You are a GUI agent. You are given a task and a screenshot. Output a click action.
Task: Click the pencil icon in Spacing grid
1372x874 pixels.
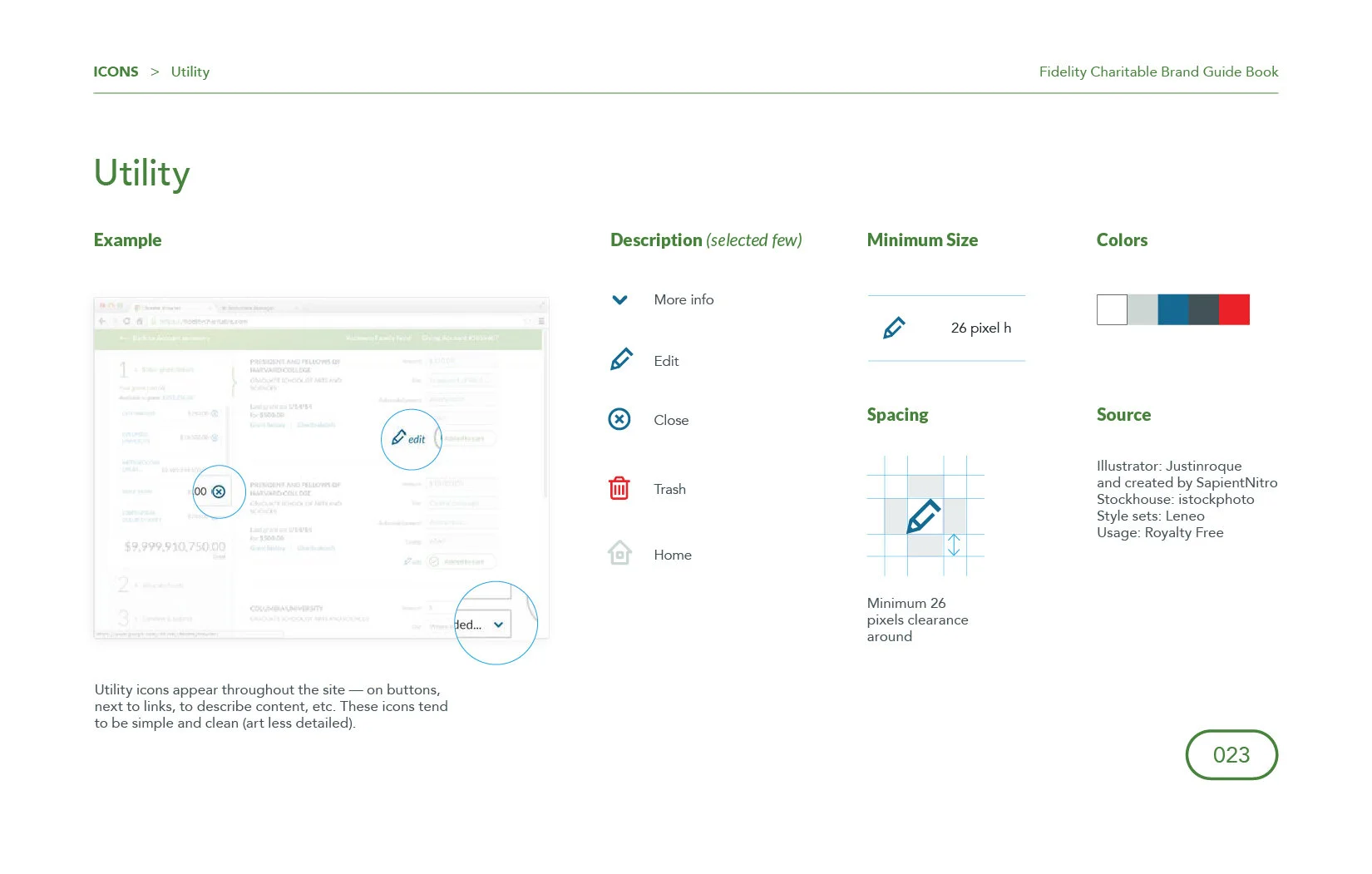tap(924, 516)
